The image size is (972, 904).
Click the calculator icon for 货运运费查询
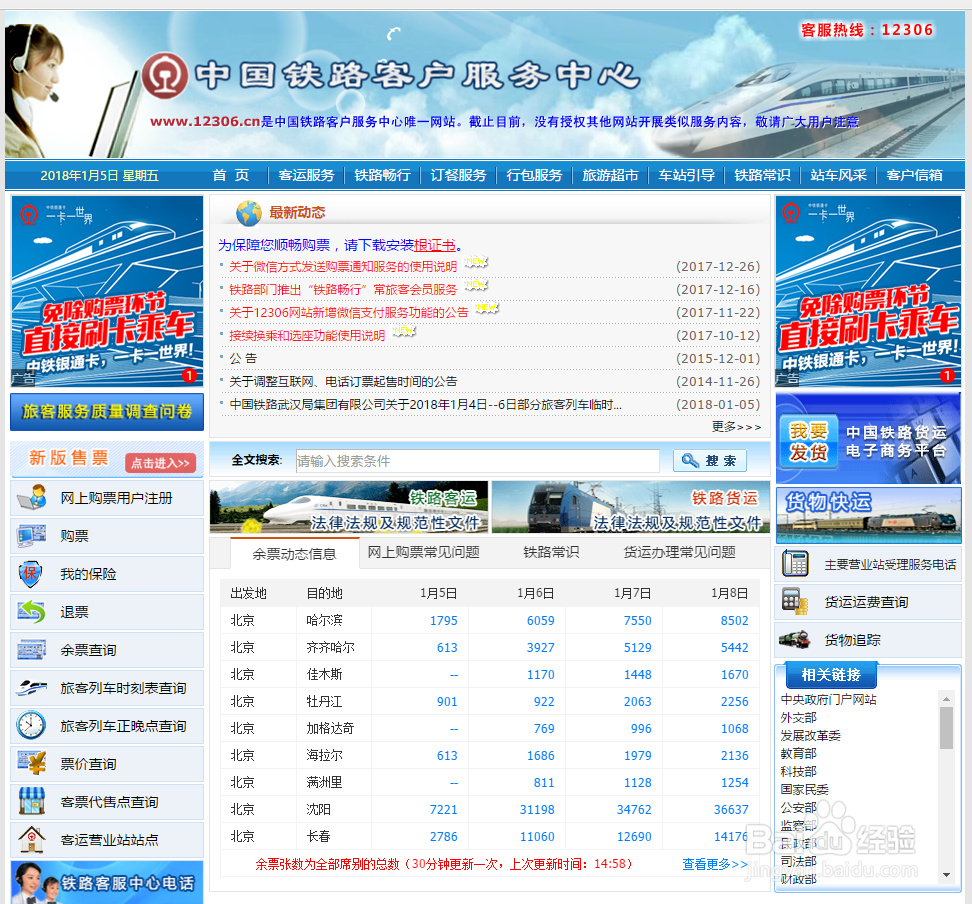[795, 601]
